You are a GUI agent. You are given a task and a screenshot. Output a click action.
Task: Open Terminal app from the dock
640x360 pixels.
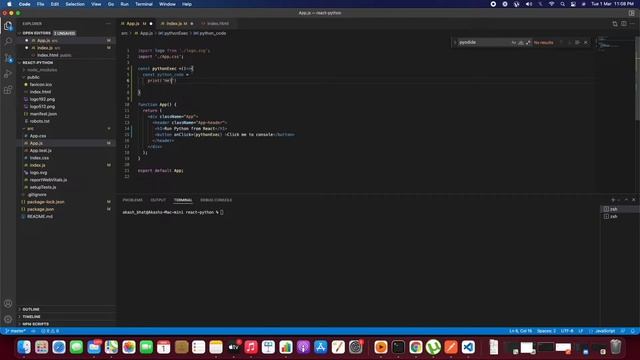[x=398, y=347]
